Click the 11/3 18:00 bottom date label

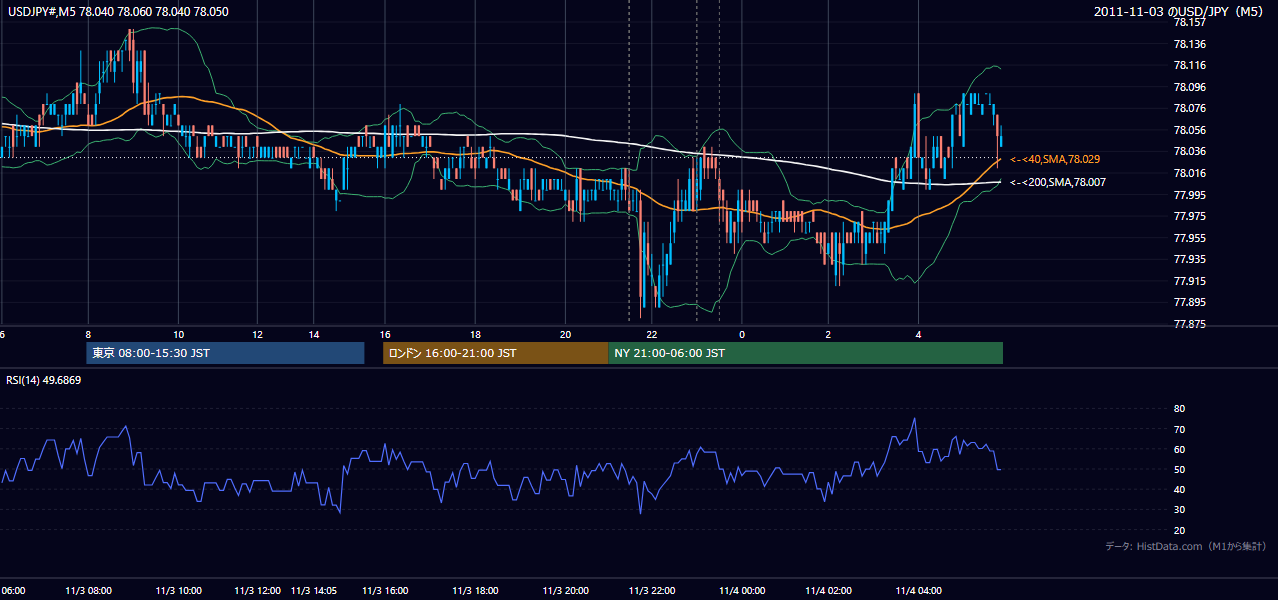[x=476, y=591]
